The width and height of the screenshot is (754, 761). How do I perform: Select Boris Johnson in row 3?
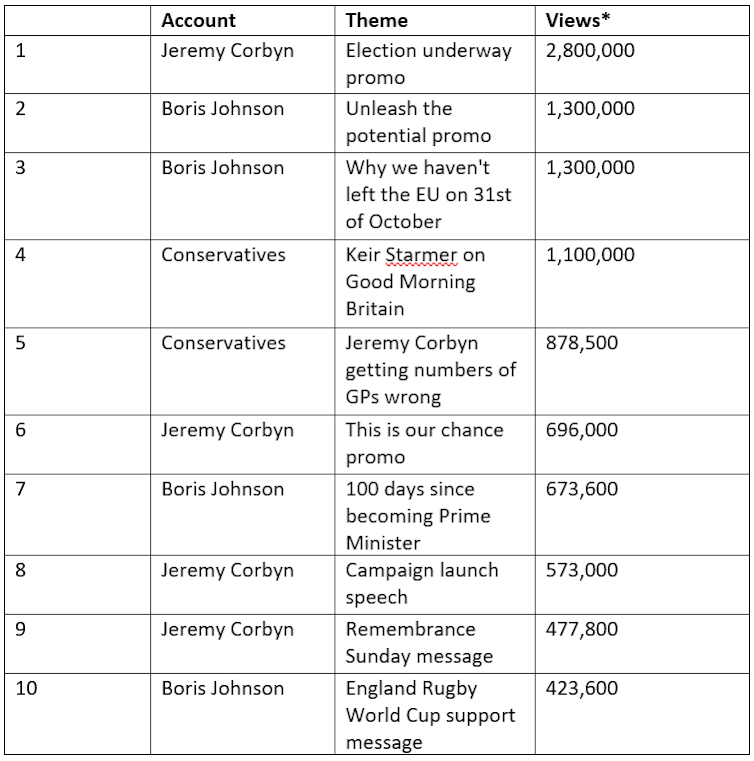pos(223,168)
